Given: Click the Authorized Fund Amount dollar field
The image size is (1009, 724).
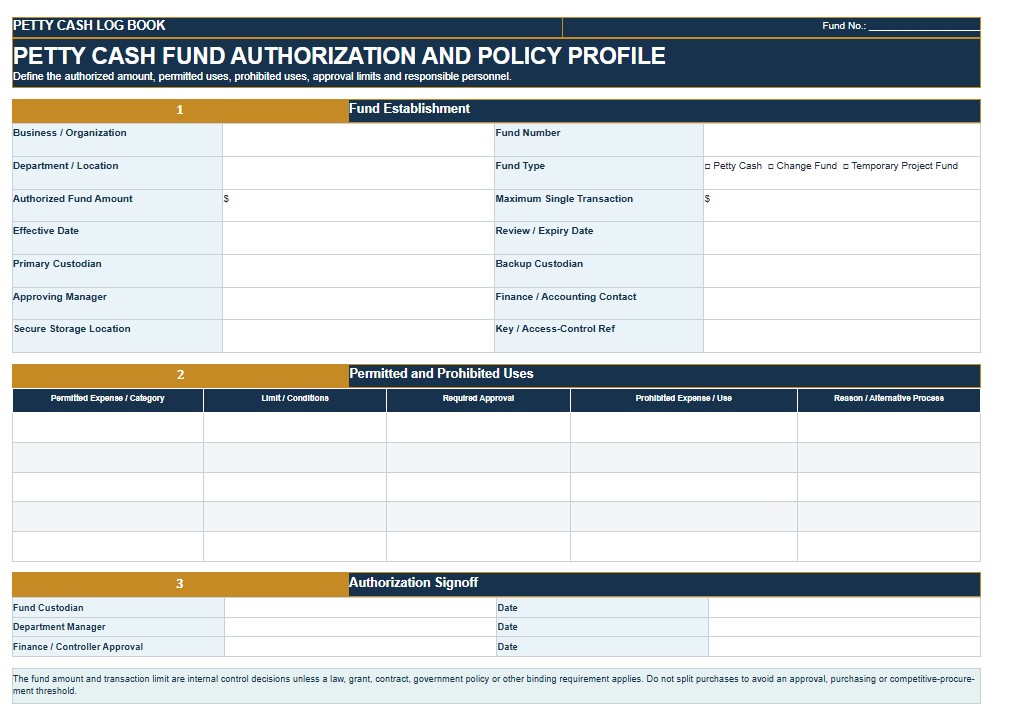Looking at the screenshot, I should 358,206.
